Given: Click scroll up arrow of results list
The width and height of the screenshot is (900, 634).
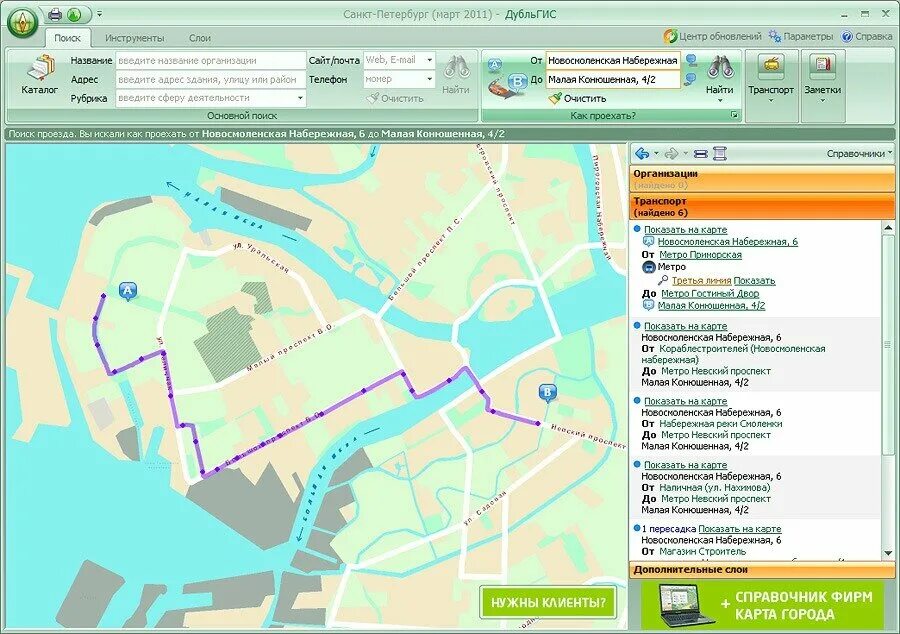Looking at the screenshot, I should coord(888,228).
